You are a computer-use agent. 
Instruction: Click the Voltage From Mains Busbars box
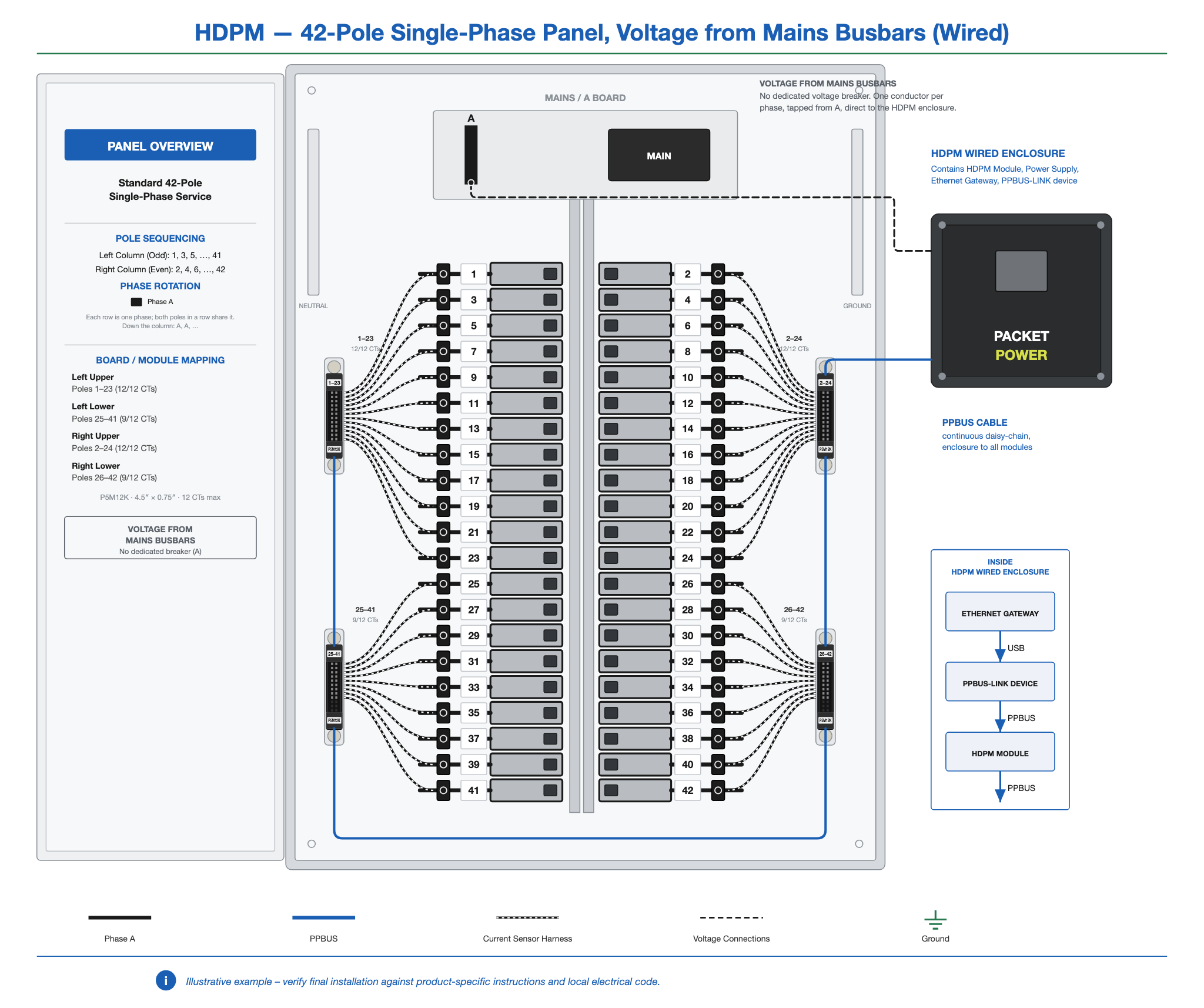[x=160, y=538]
